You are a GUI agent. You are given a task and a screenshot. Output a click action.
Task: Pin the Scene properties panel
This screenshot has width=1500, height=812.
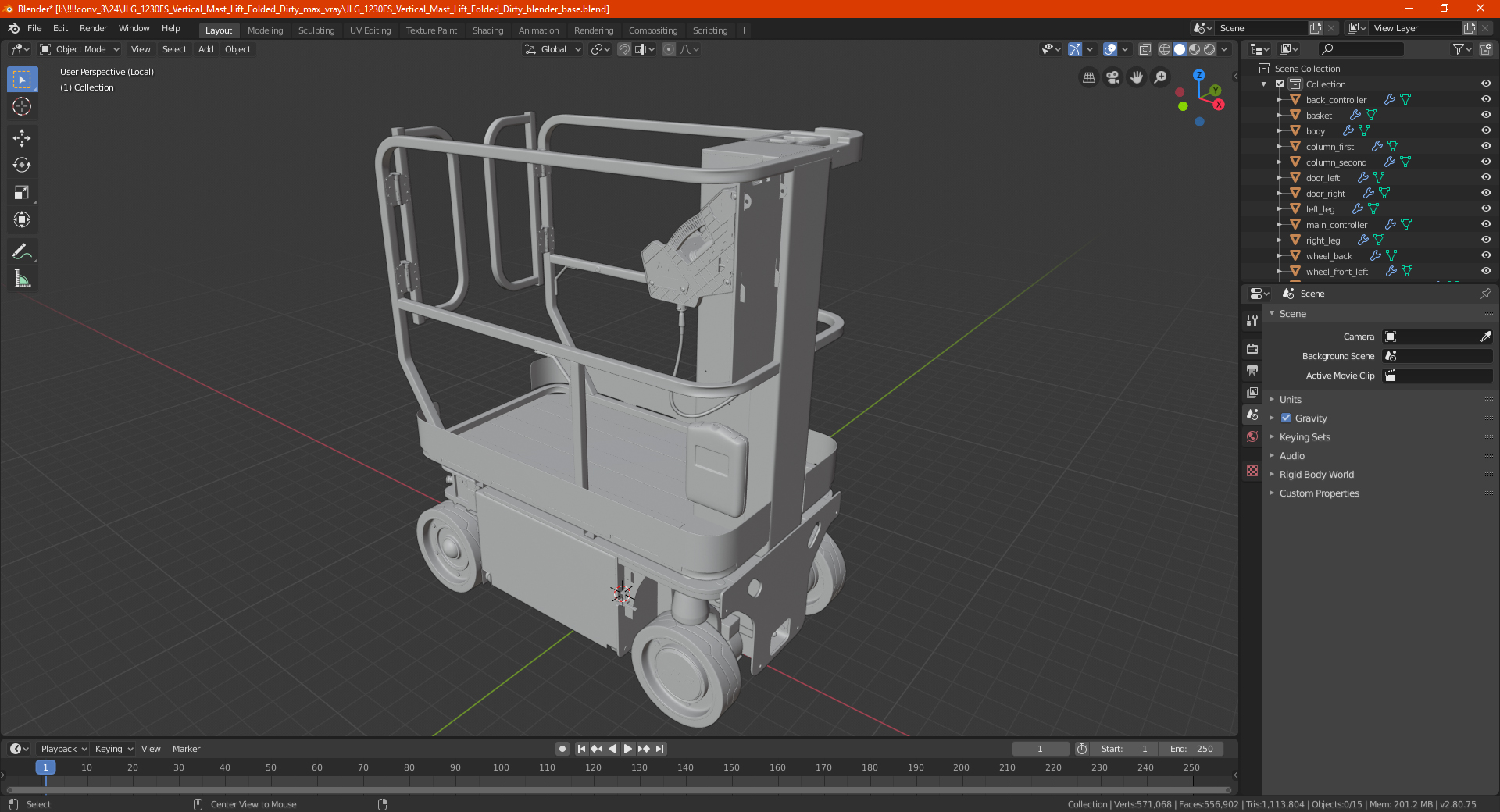[1485, 294]
